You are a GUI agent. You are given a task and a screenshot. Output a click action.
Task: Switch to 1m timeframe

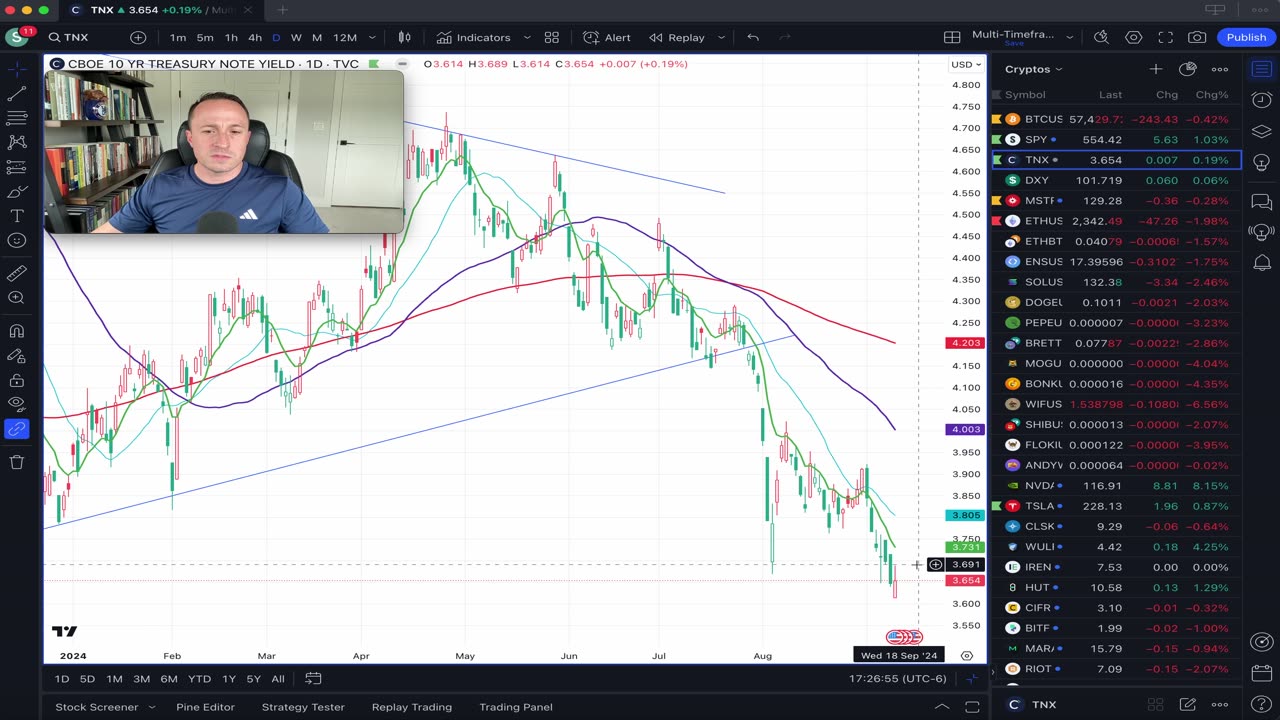pyautogui.click(x=178, y=37)
